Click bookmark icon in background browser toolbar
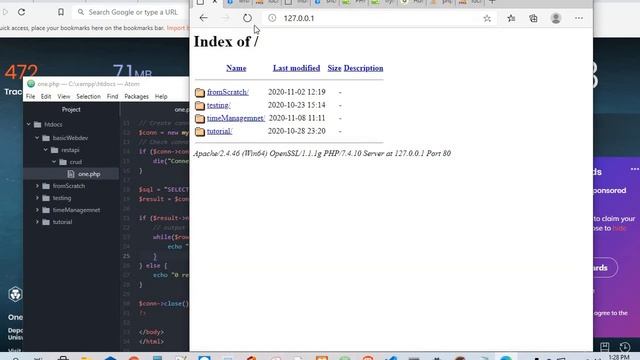The height and width of the screenshot is (360, 640). pyautogui.click(x=61, y=12)
